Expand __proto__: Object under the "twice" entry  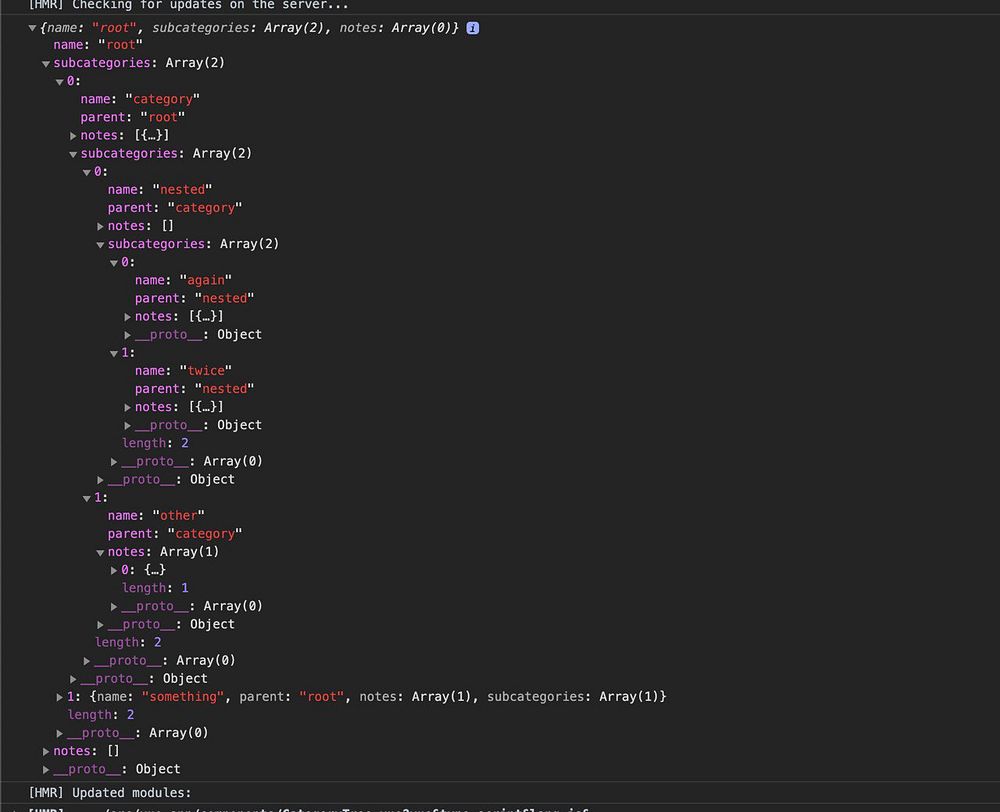[128, 425]
